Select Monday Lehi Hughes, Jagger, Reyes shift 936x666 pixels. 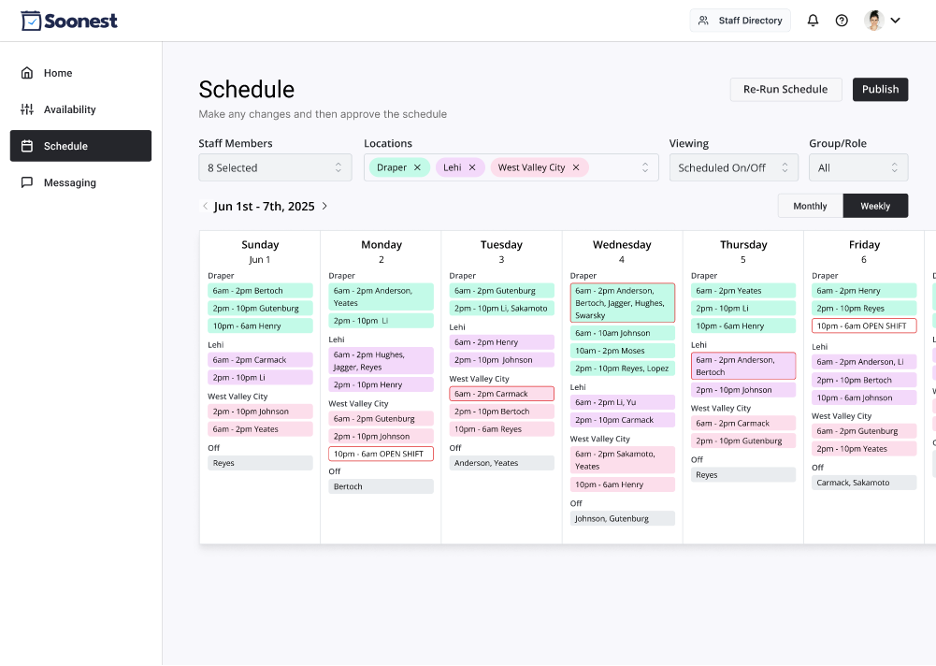tap(381, 360)
